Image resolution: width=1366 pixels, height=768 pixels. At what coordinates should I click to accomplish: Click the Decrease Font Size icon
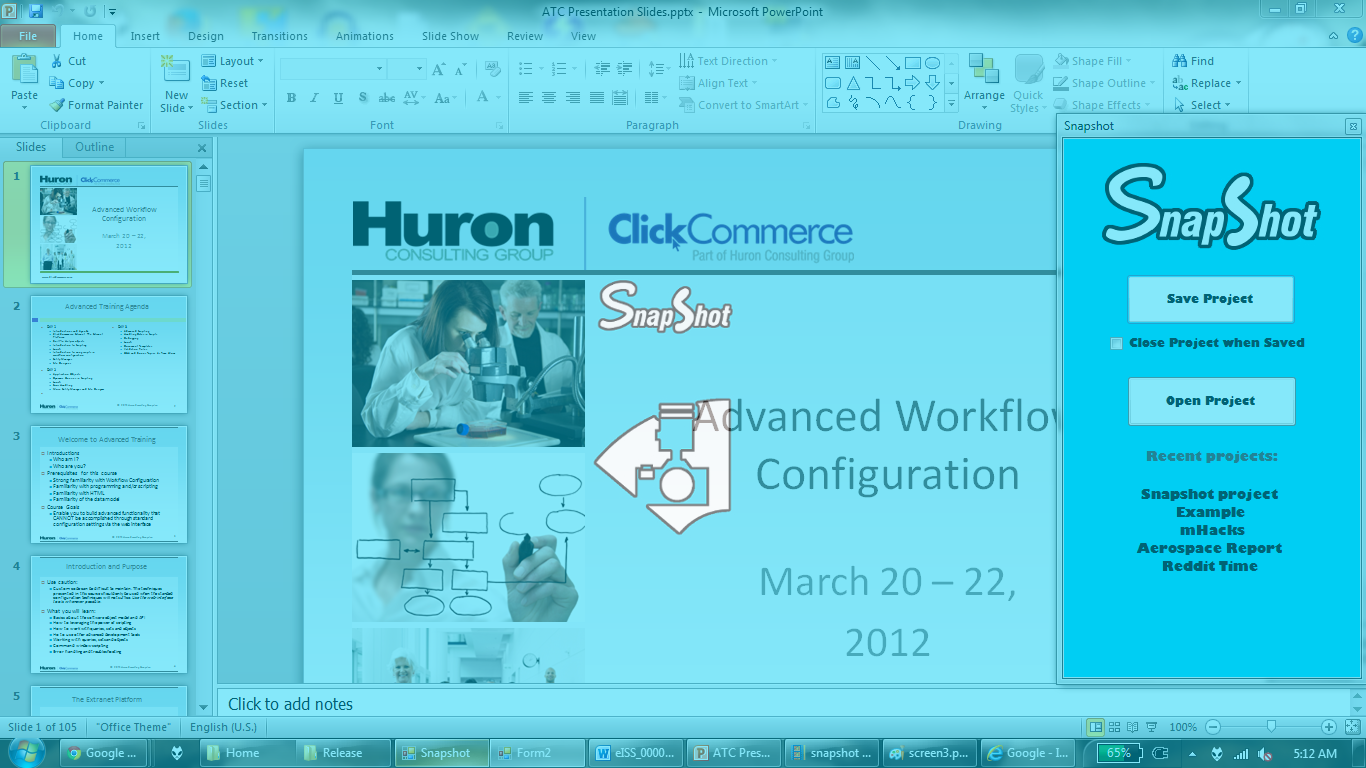(x=460, y=69)
